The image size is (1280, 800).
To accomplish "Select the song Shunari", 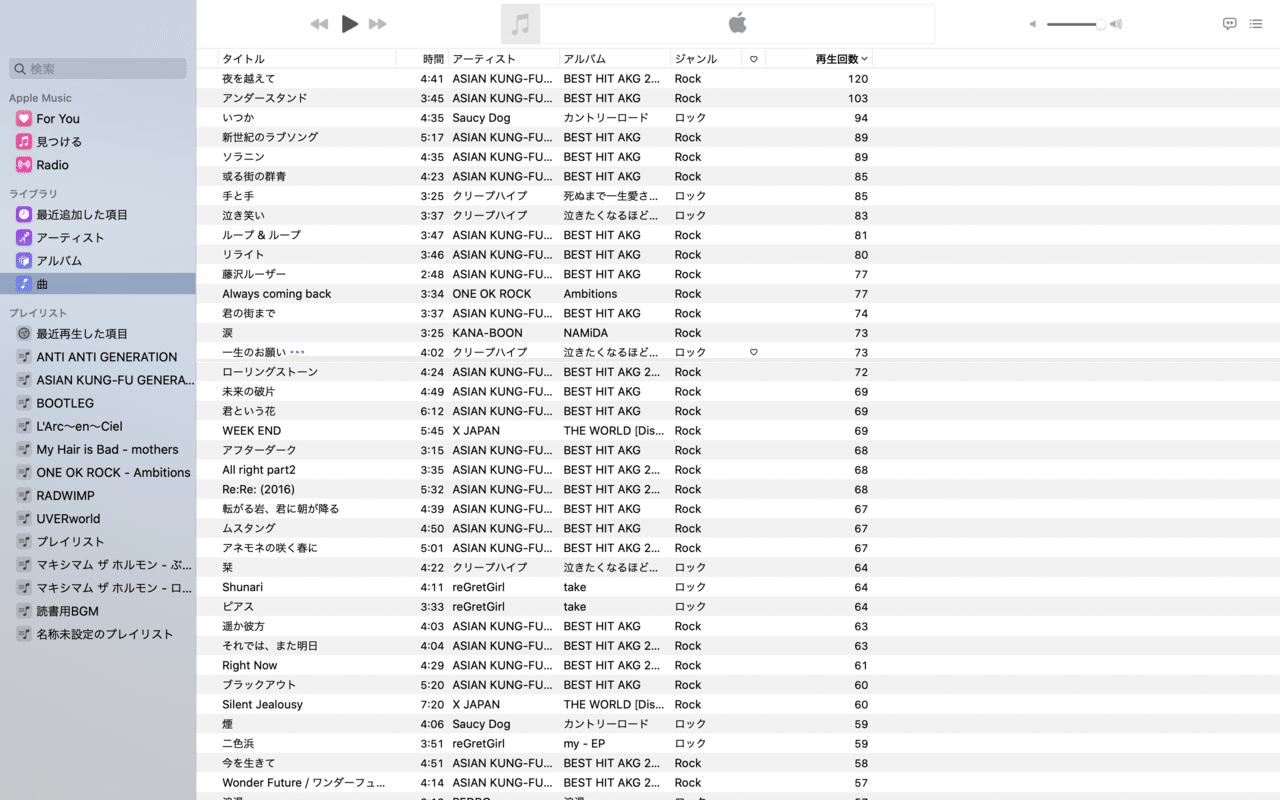I will 243,587.
